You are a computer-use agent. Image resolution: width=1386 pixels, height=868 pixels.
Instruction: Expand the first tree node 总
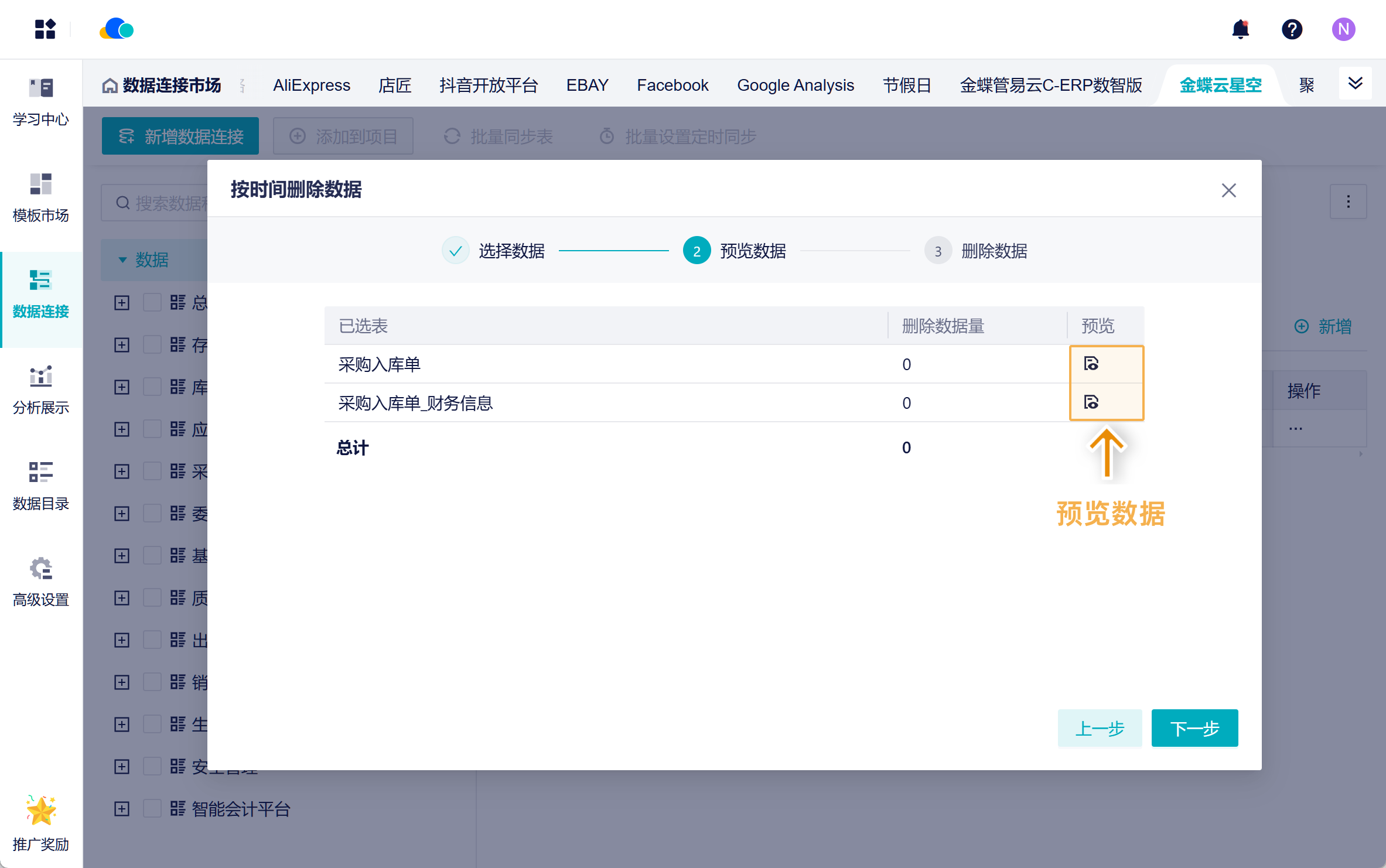tap(122, 303)
